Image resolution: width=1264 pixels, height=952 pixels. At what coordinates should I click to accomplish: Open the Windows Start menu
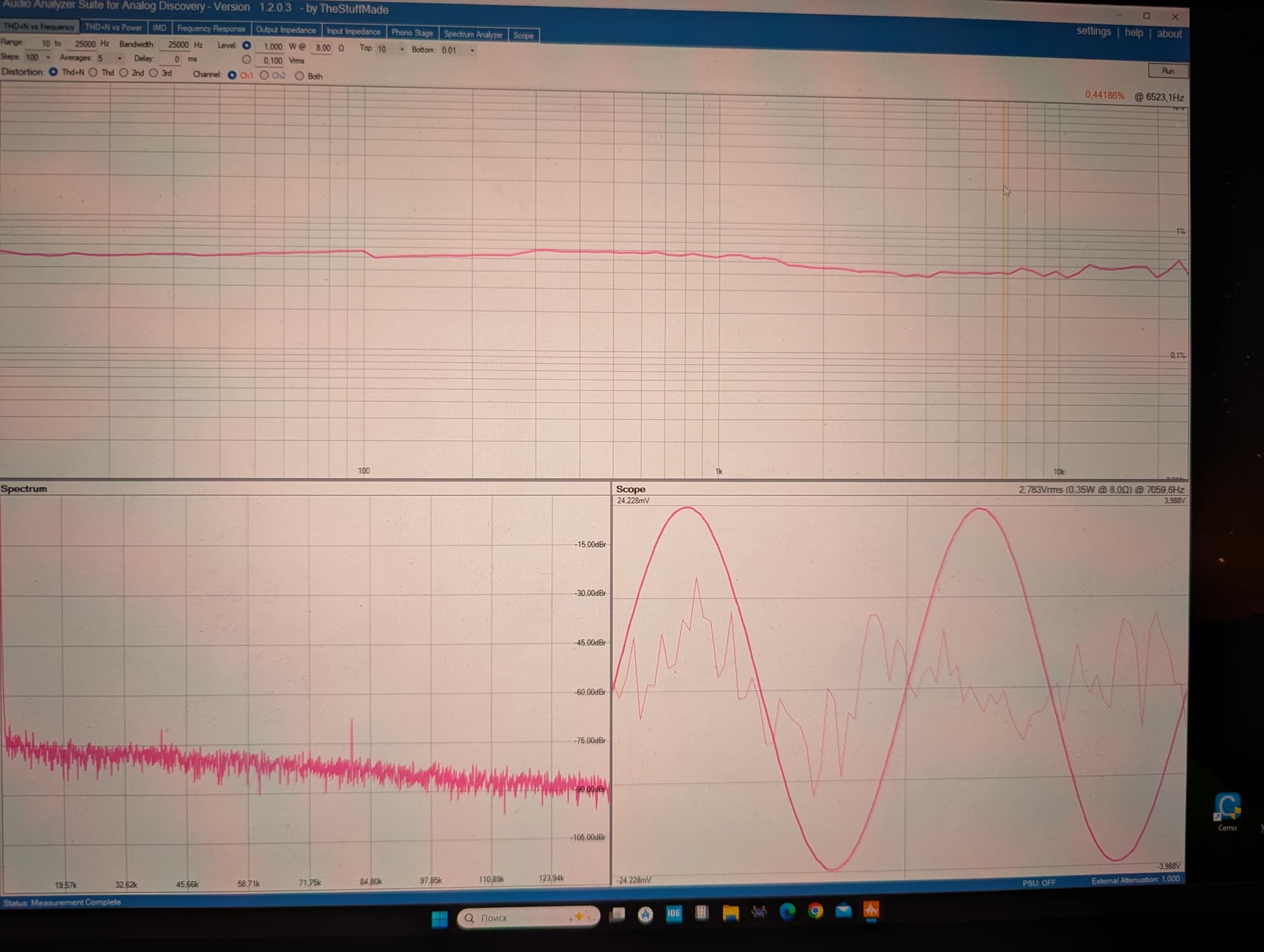pos(440,918)
